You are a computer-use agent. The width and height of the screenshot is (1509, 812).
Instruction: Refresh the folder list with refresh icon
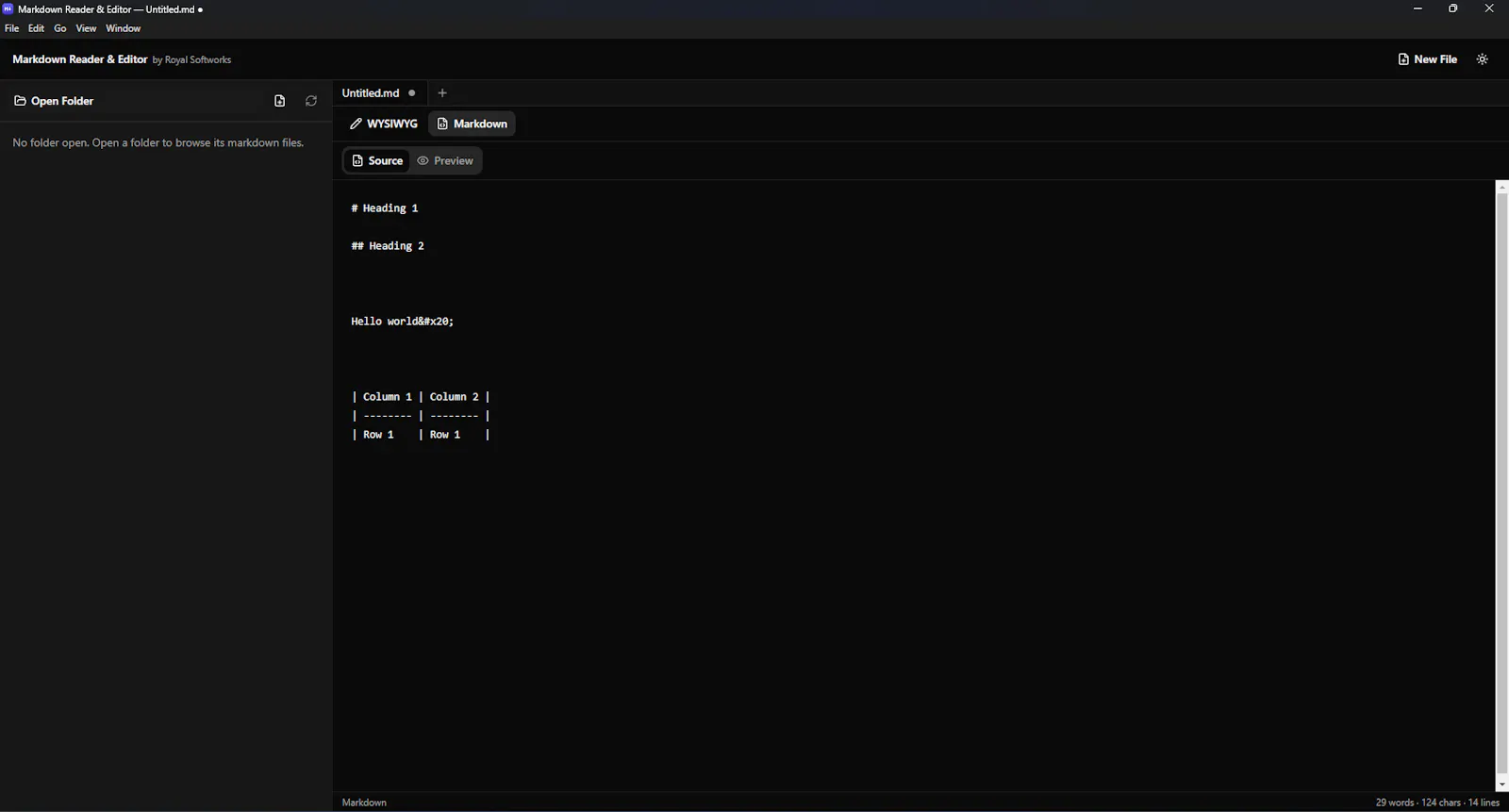pos(311,101)
